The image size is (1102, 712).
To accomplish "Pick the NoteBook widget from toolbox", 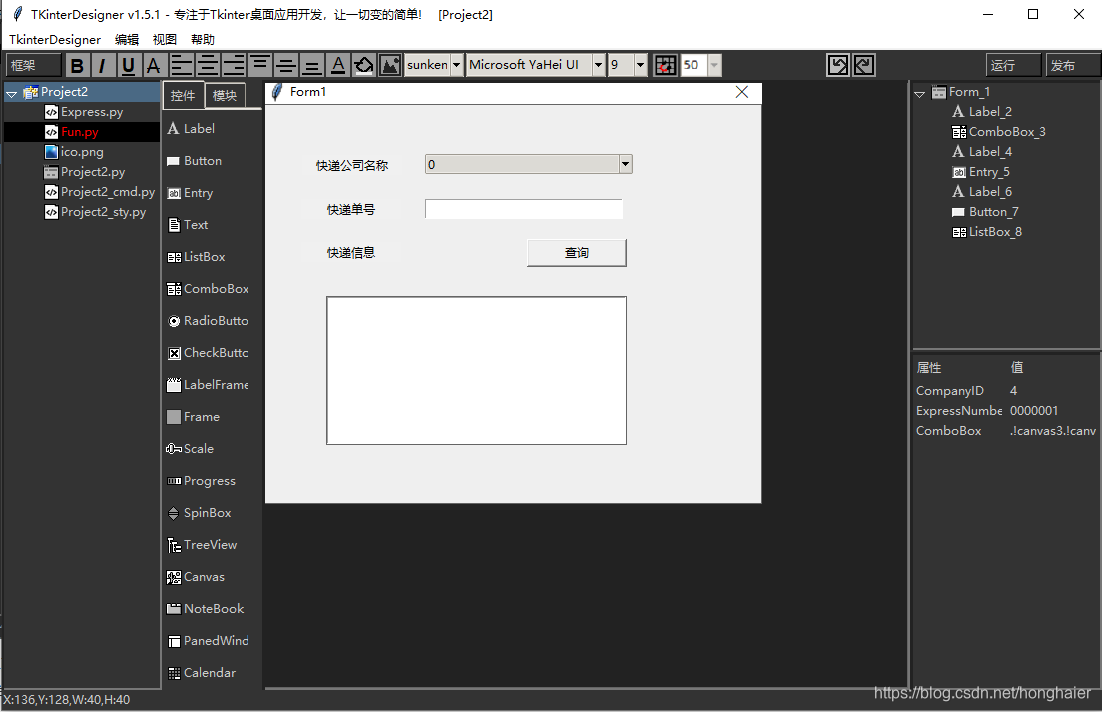I will coord(206,609).
